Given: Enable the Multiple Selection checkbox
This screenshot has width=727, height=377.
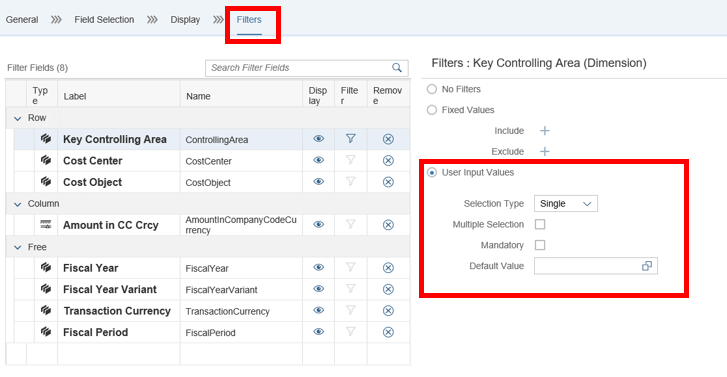Looking at the screenshot, I should click(x=540, y=224).
